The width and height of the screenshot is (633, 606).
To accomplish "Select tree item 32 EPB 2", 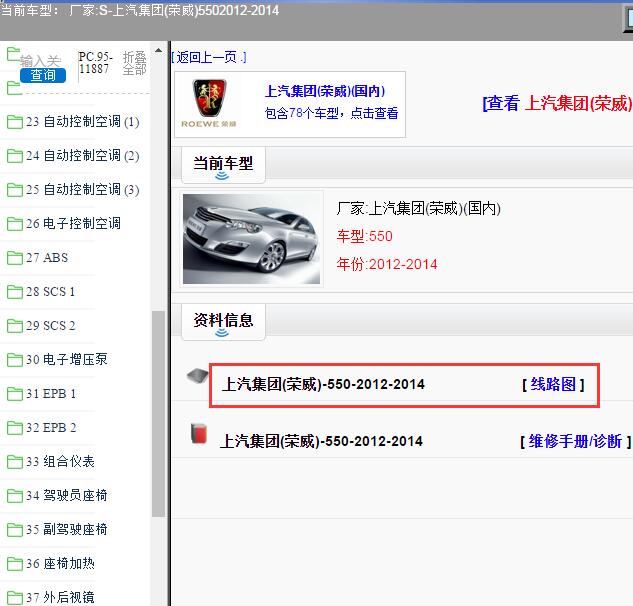I will click(x=51, y=427).
